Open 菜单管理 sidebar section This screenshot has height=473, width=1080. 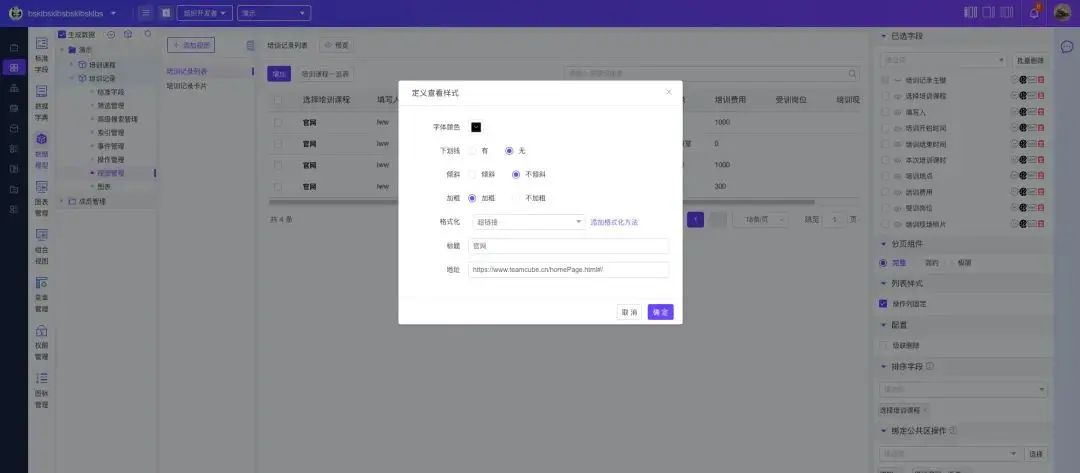click(x=41, y=295)
